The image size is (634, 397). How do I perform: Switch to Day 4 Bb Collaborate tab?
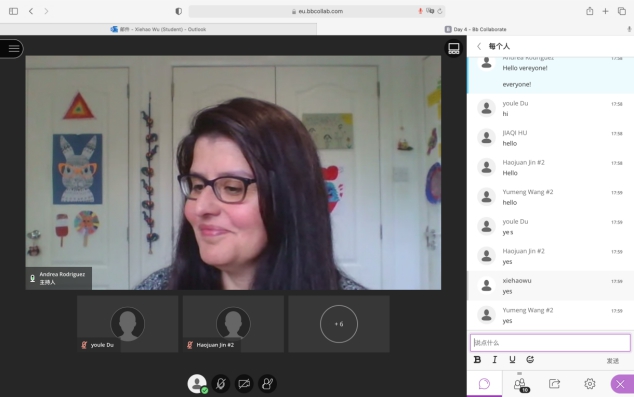[x=476, y=29]
